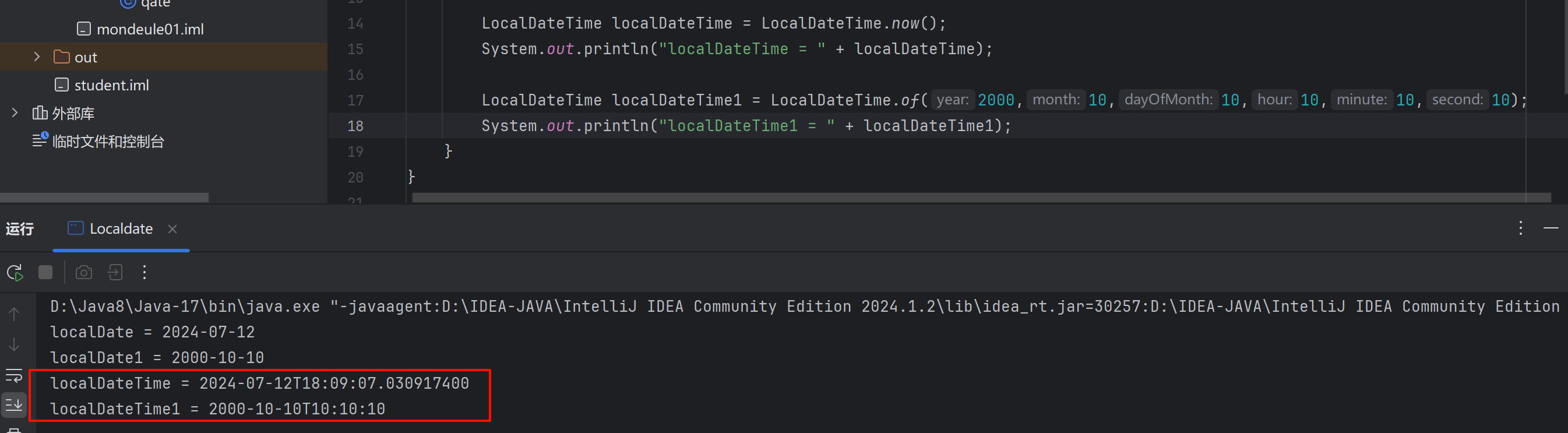Click the project panel horizontal scrollbar

point(104,198)
